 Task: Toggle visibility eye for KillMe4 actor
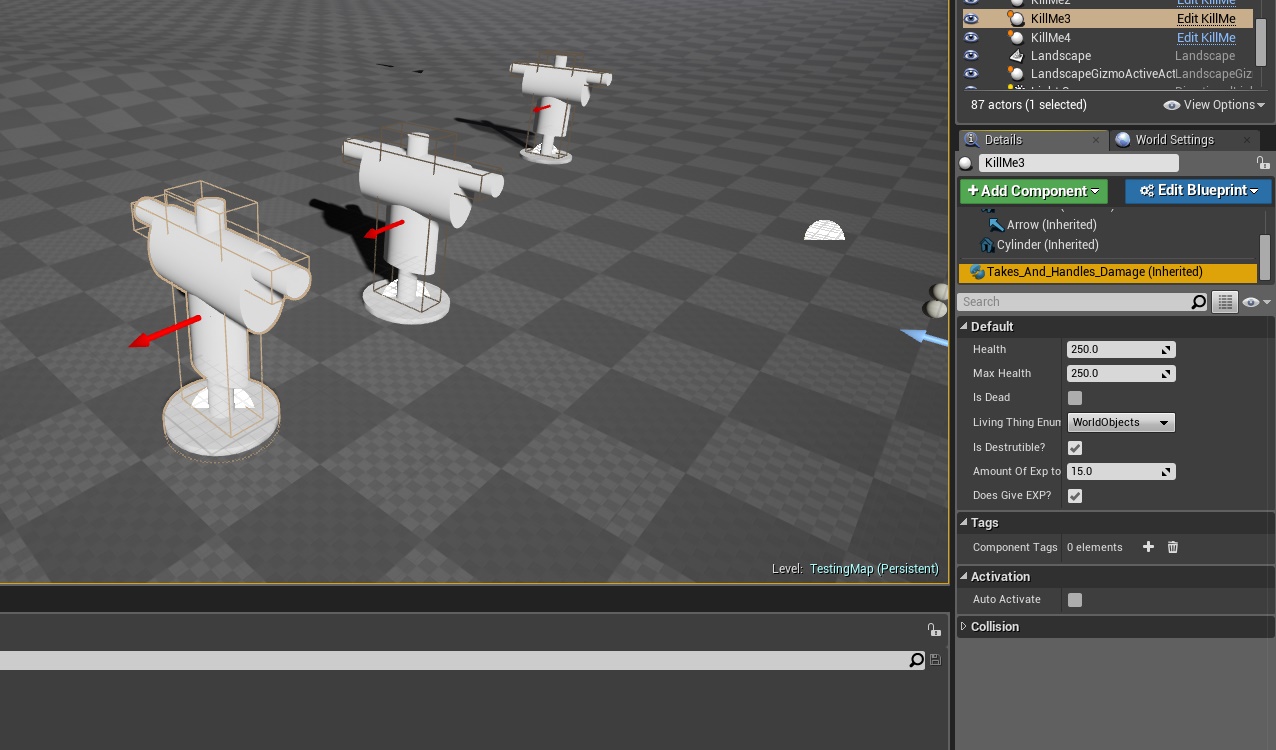[x=970, y=38]
